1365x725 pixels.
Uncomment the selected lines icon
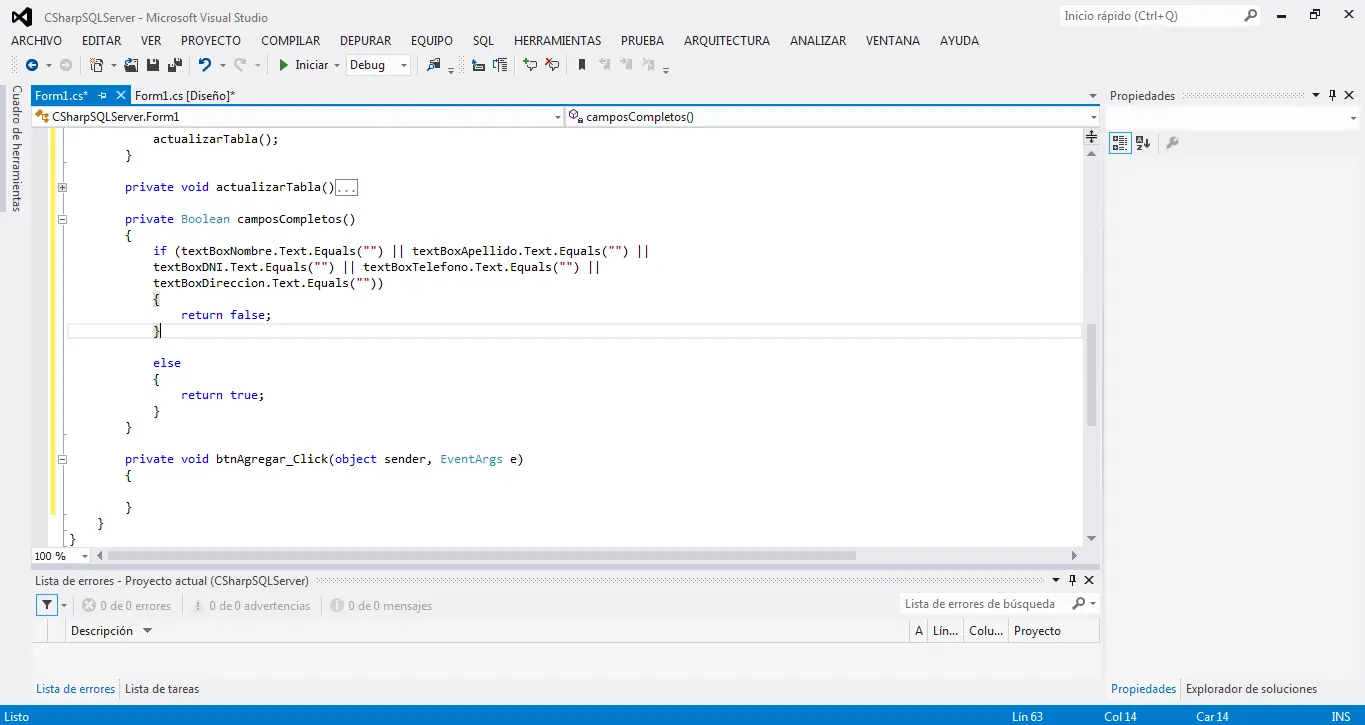point(552,65)
